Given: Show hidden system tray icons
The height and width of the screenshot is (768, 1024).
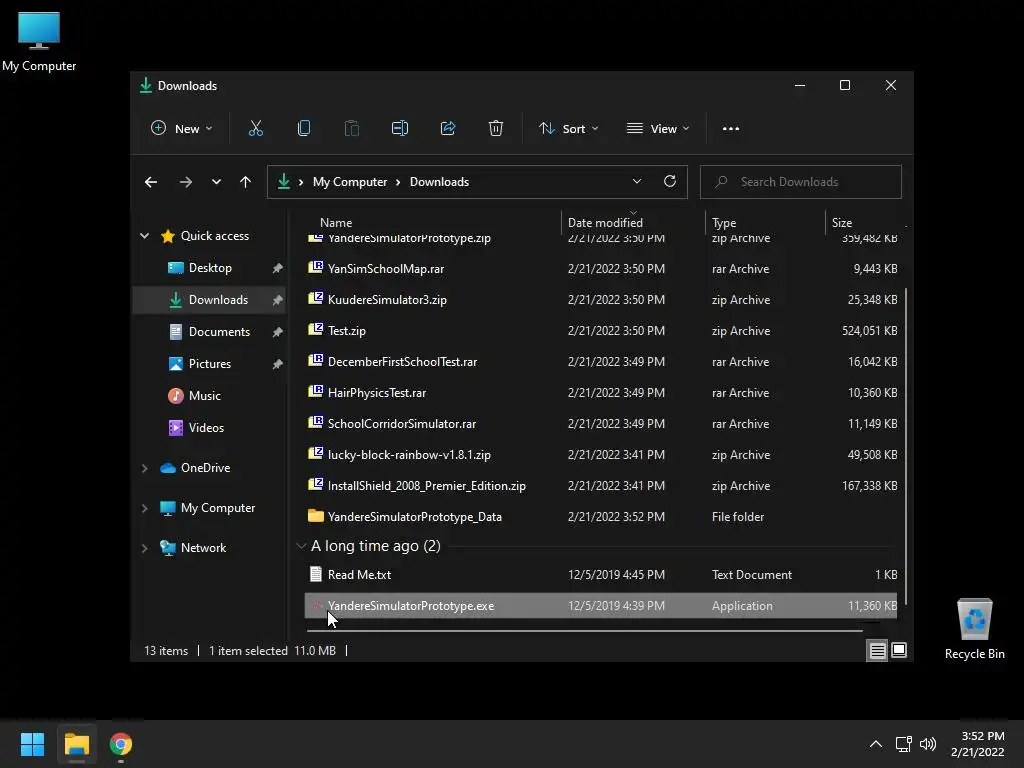Looking at the screenshot, I should click(x=876, y=744).
